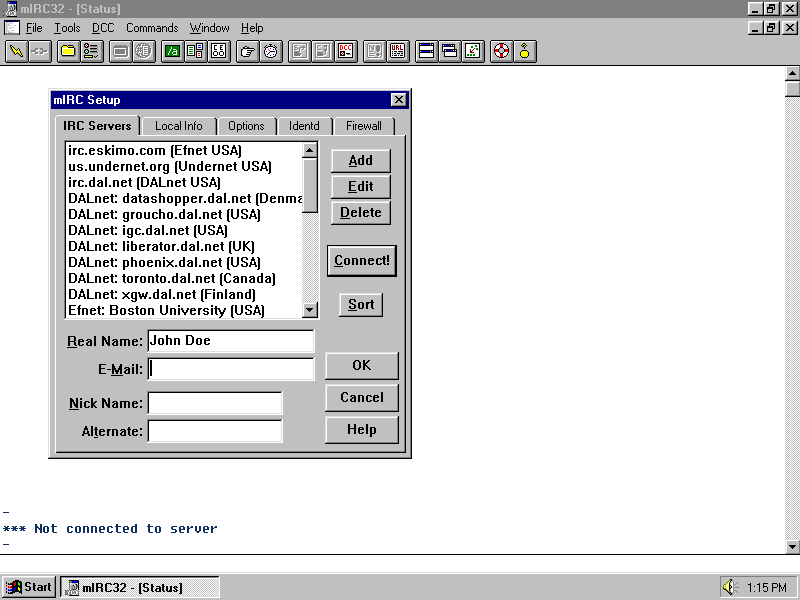Click the grayed DCC Send icon
This screenshot has width=800, height=600.
(300, 52)
